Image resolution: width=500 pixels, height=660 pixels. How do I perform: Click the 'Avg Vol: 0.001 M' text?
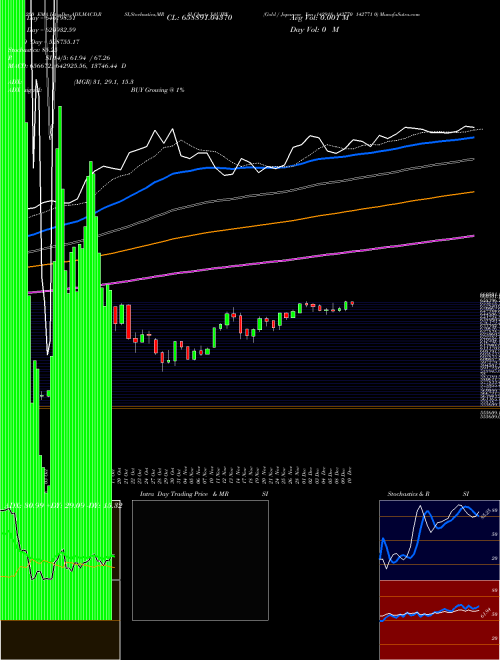click(320, 18)
